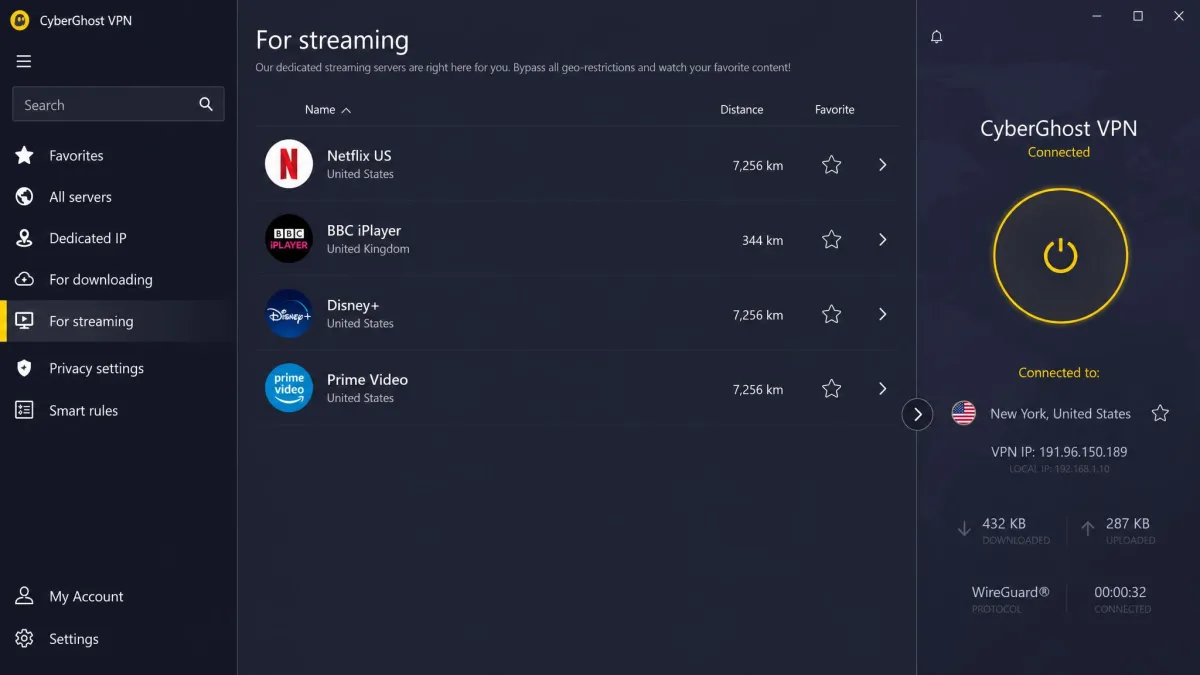Open My Account page
This screenshot has height=675, width=1200.
pos(86,596)
